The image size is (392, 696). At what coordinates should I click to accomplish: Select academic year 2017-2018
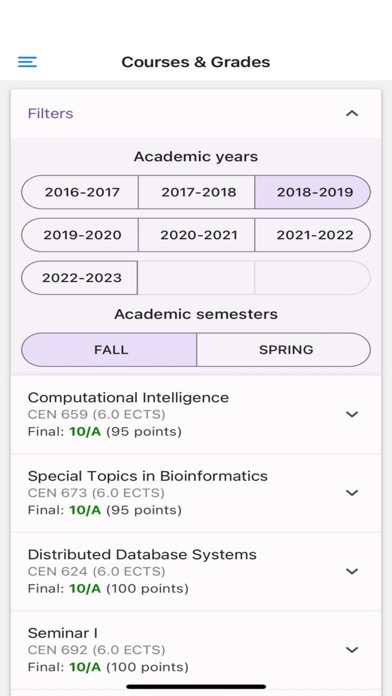196,192
